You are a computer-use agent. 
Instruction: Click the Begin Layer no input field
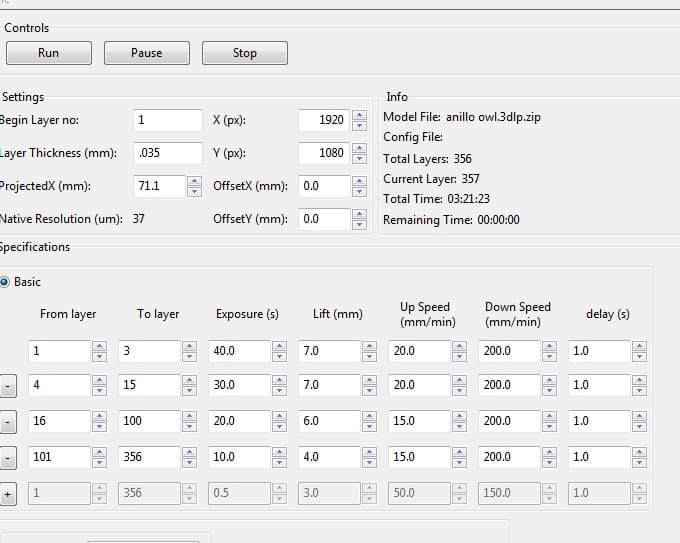(x=167, y=120)
